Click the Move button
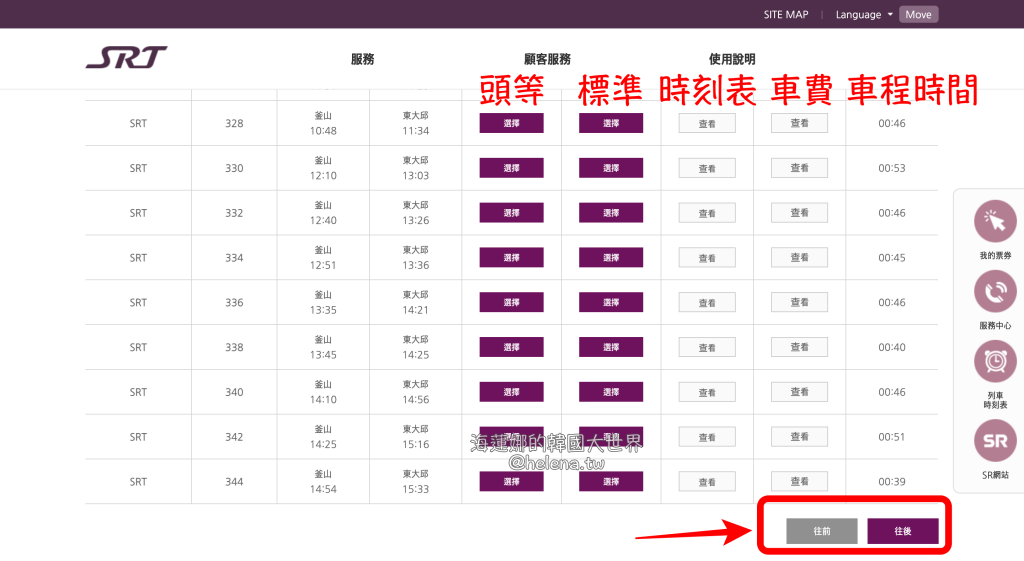 tap(918, 14)
